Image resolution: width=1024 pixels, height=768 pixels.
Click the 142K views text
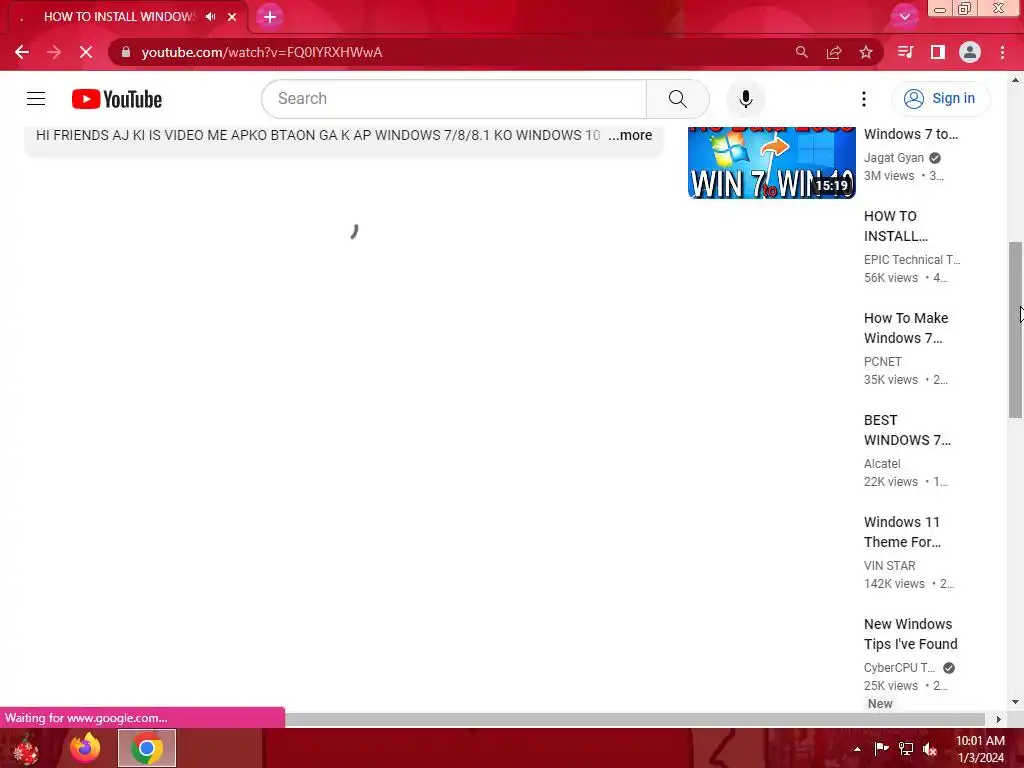click(894, 583)
